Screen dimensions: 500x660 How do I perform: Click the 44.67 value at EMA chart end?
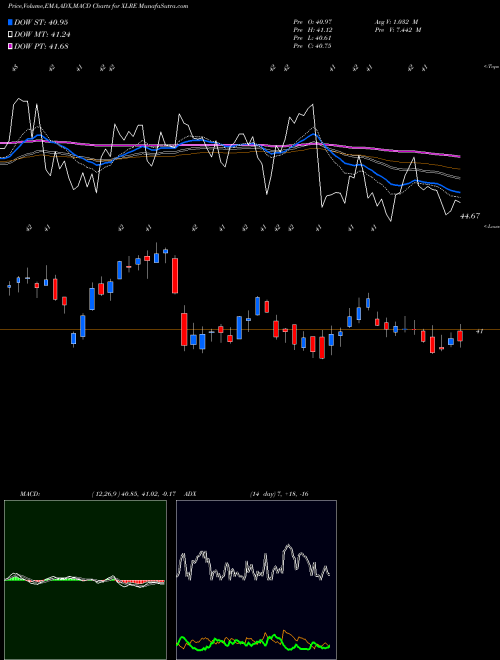tap(470, 216)
